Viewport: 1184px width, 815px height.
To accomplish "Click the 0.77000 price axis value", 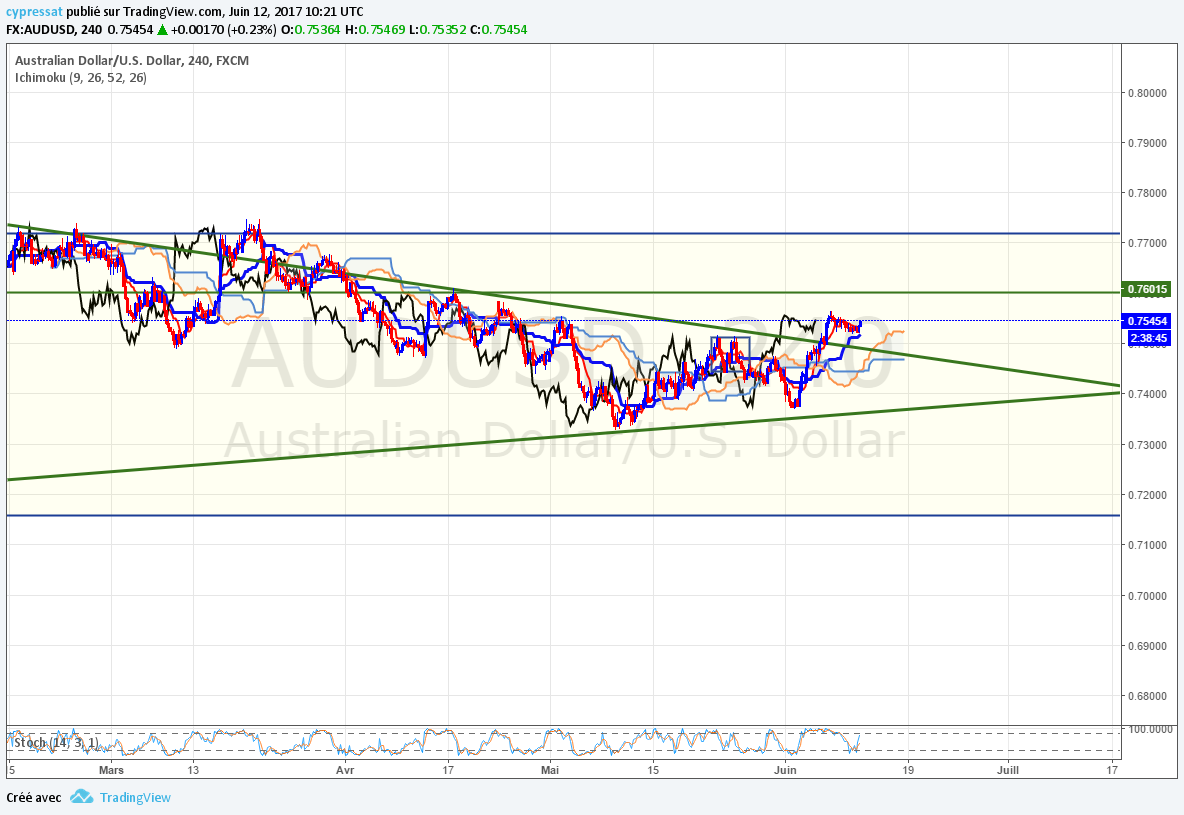I will [x=1147, y=243].
